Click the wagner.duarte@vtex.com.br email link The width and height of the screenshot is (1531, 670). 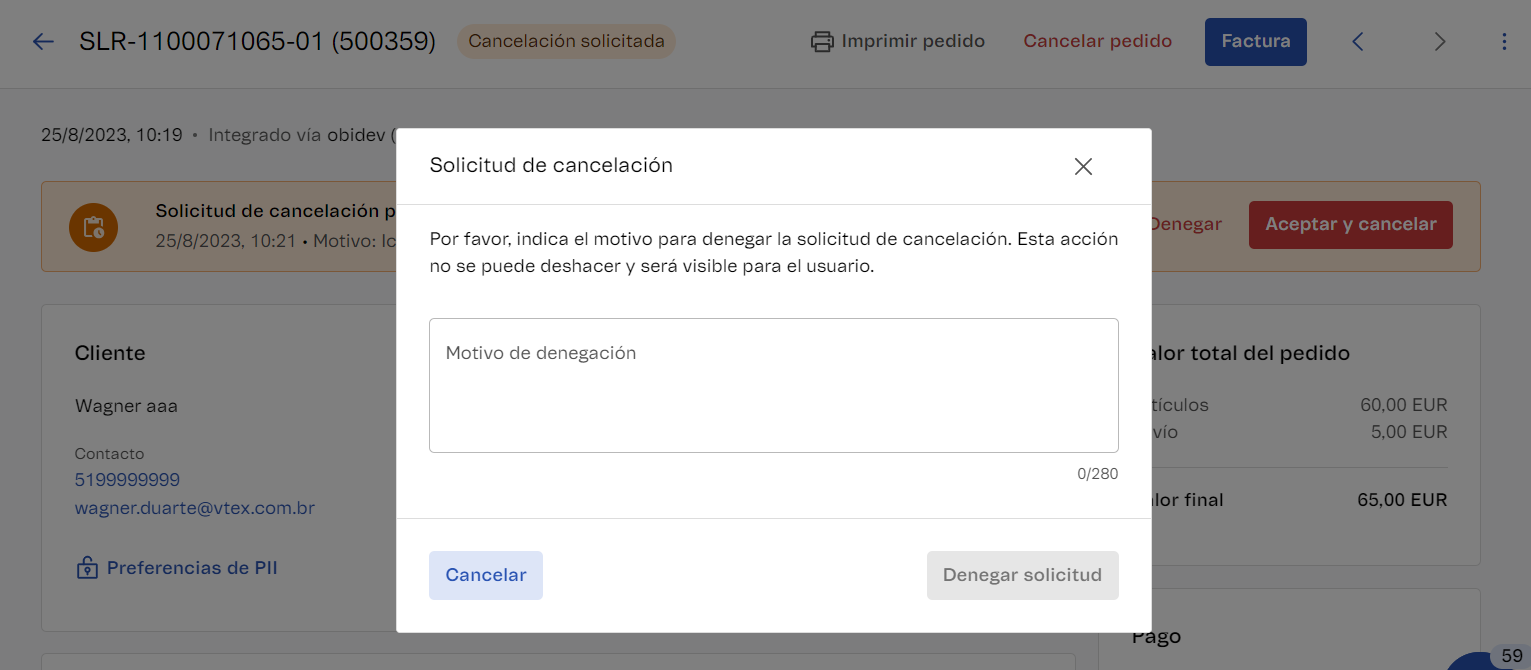pos(195,508)
